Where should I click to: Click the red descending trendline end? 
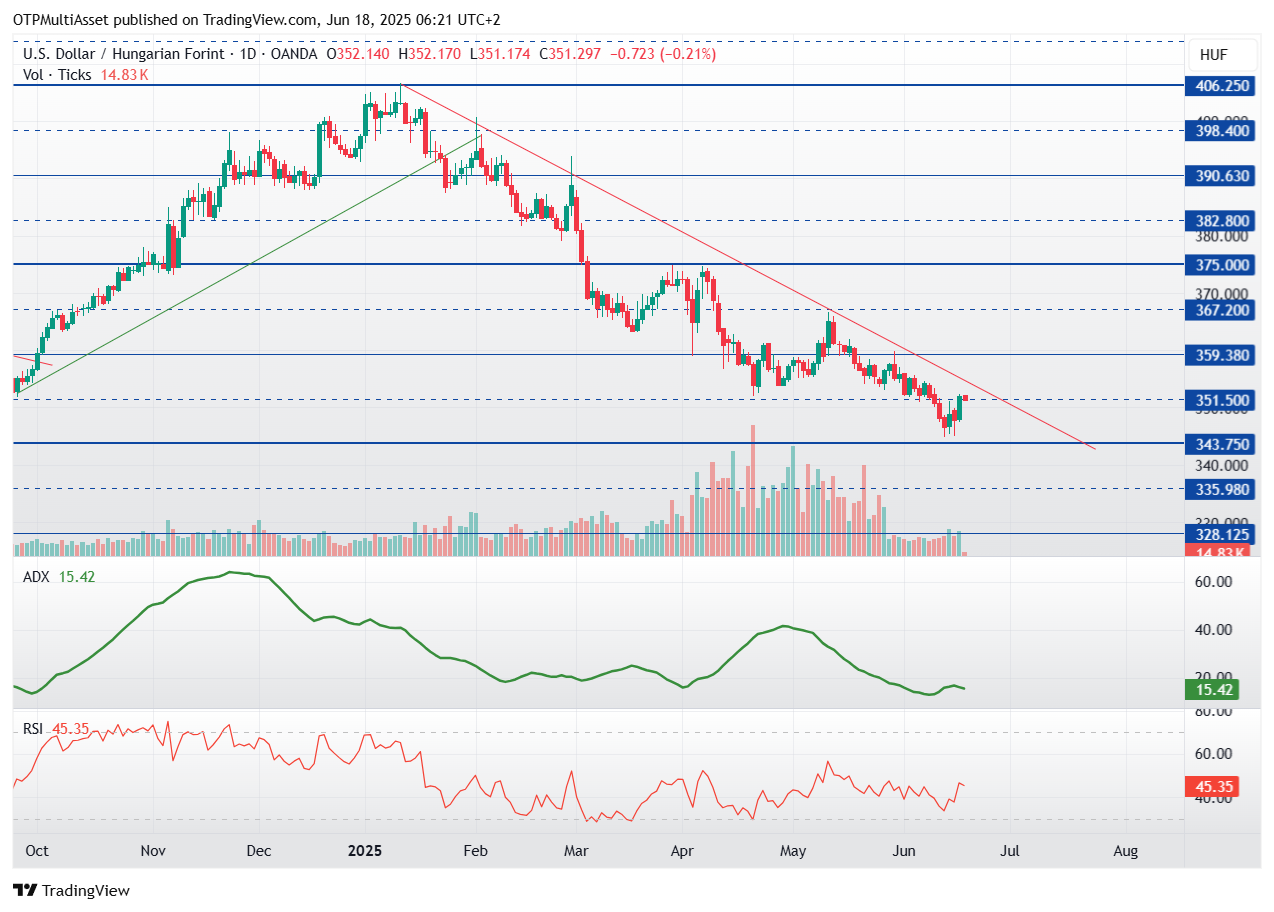pyautogui.click(x=1094, y=448)
